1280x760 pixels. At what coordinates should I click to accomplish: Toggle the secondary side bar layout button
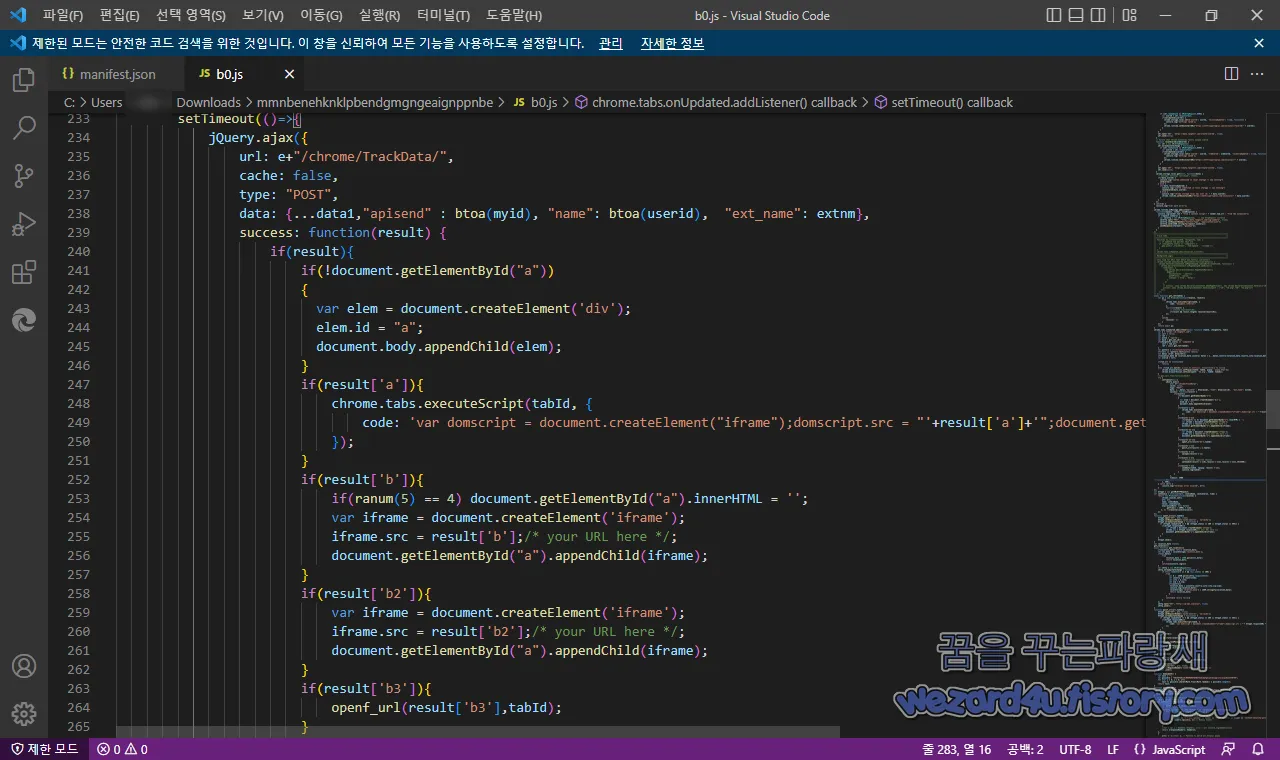(1100, 15)
